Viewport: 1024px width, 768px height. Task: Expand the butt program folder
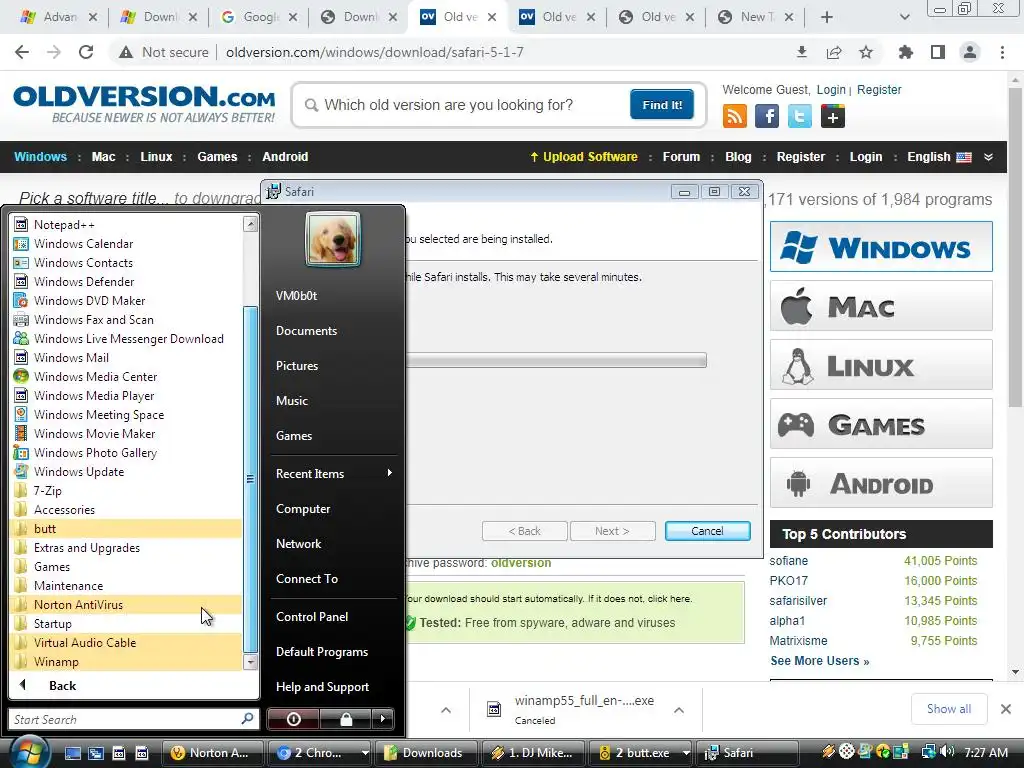(x=44, y=528)
